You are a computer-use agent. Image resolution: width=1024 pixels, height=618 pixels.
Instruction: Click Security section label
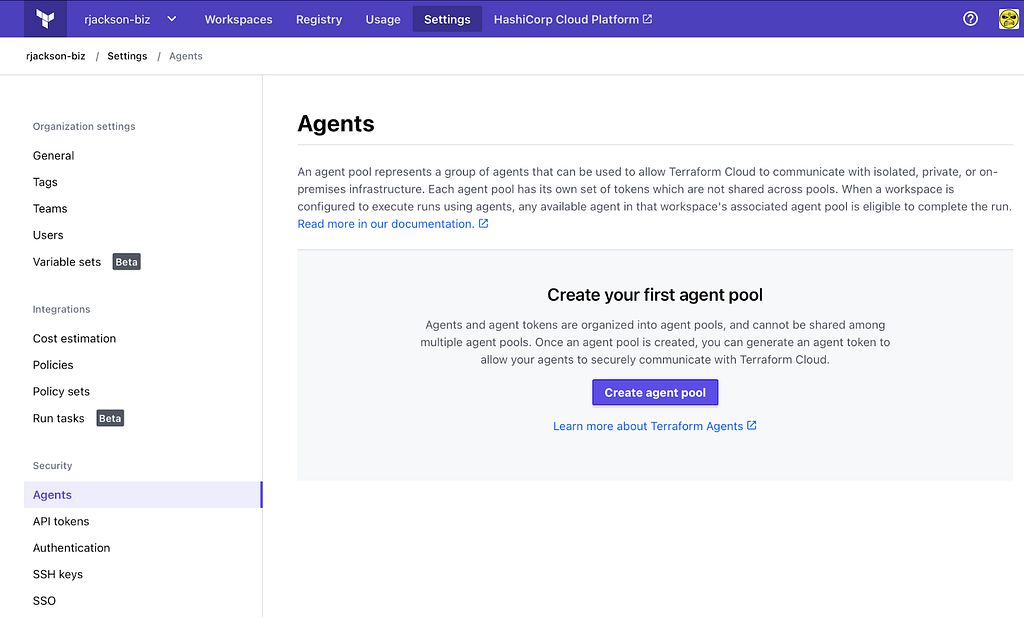(x=52, y=466)
